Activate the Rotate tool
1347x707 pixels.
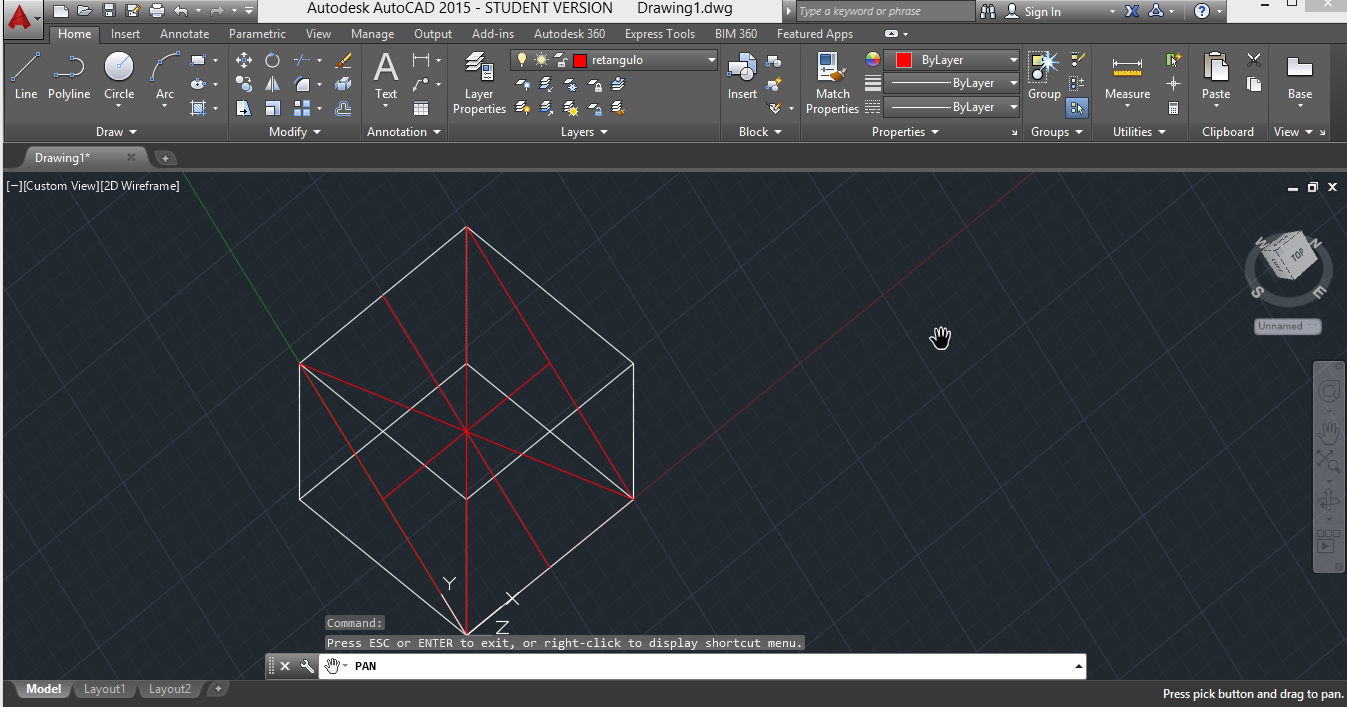(272, 60)
